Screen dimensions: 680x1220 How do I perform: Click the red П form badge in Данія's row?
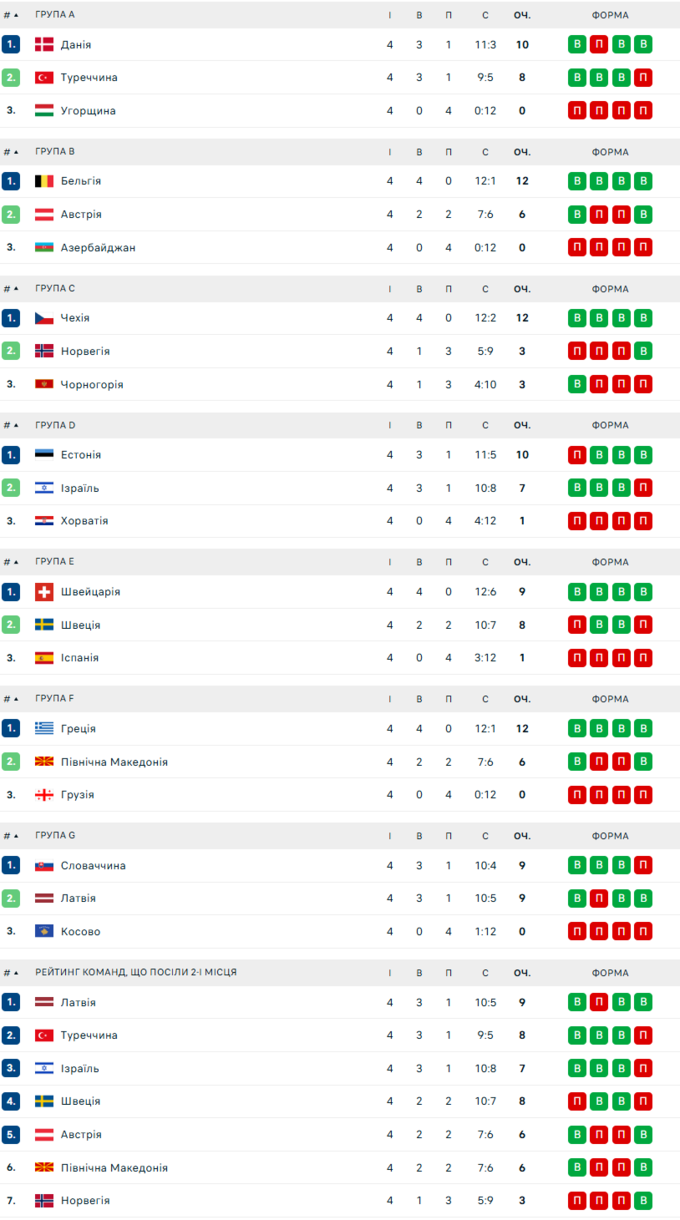(599, 45)
